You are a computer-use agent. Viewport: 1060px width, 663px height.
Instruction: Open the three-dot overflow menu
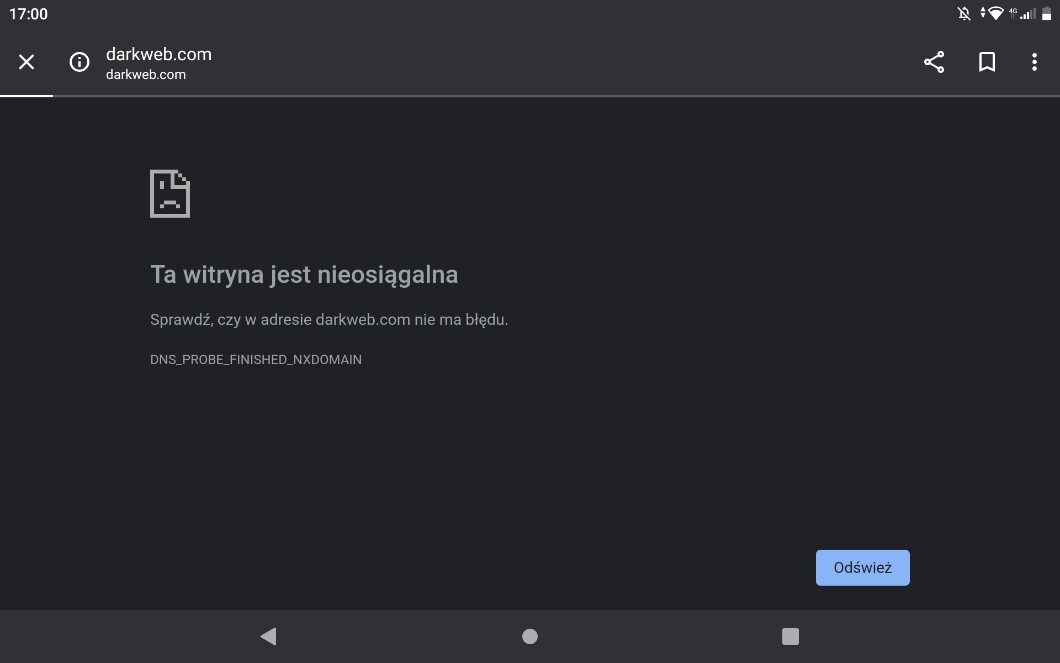1034,62
